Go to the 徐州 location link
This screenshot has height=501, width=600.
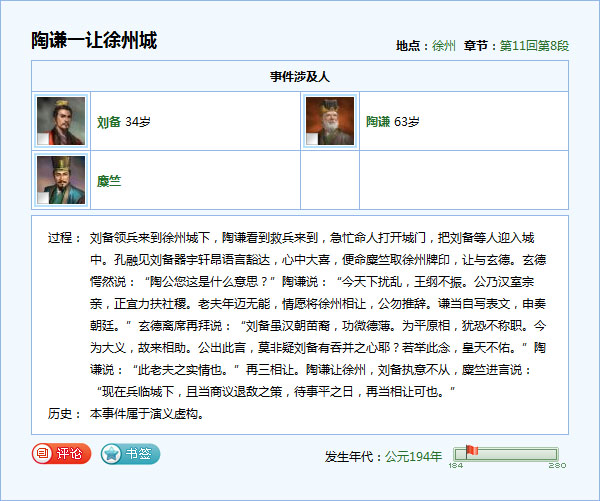pyautogui.click(x=444, y=46)
